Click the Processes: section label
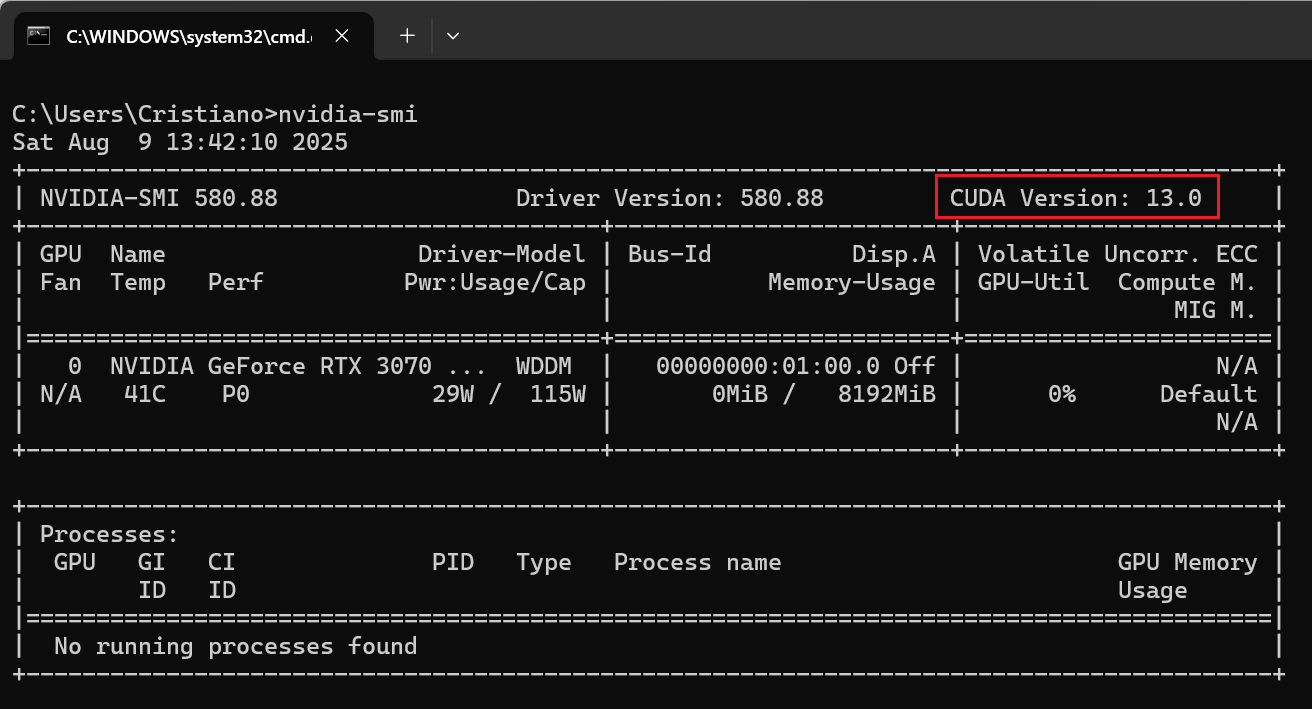This screenshot has height=709, width=1312. [x=110, y=534]
